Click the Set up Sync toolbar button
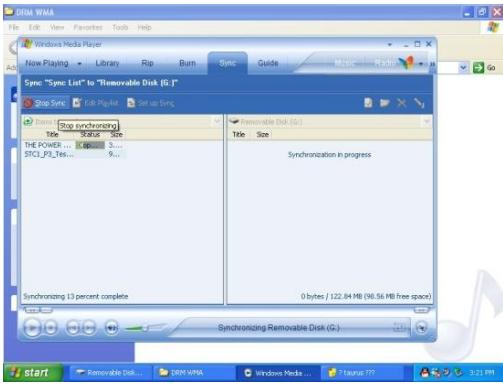 (151, 103)
